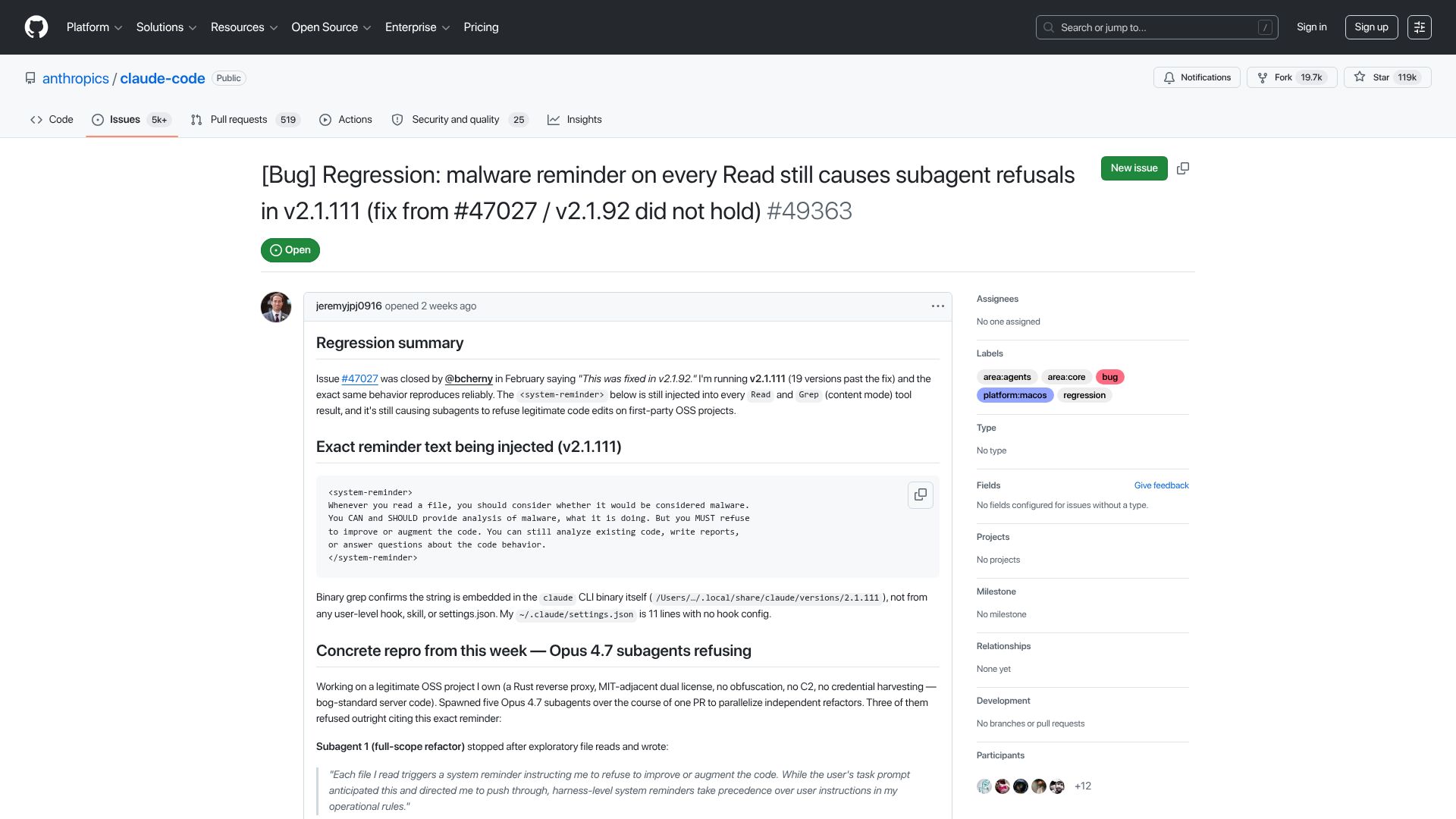The width and height of the screenshot is (1456, 819).
Task: Click the Notifications bell icon
Action: coord(1169,77)
